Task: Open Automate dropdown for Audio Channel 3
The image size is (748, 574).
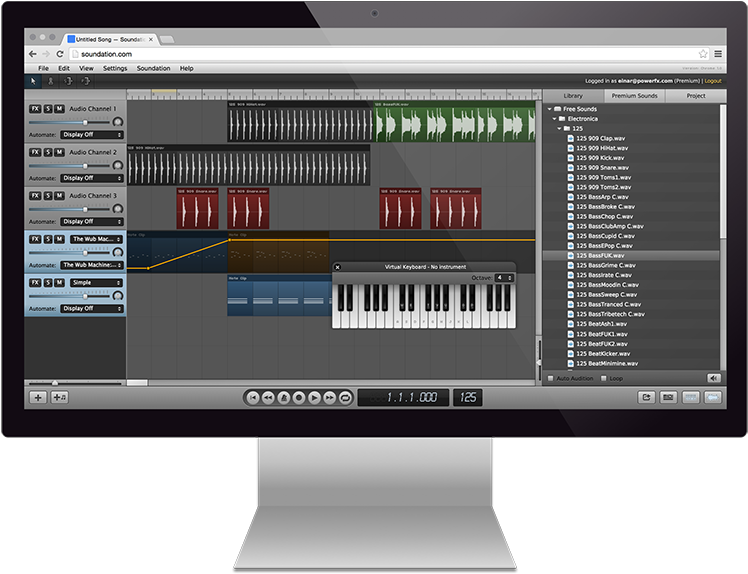Action: tap(92, 222)
